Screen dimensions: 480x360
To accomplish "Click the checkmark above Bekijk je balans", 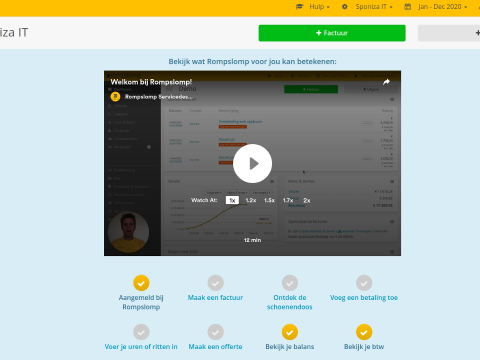I will point(290,332).
